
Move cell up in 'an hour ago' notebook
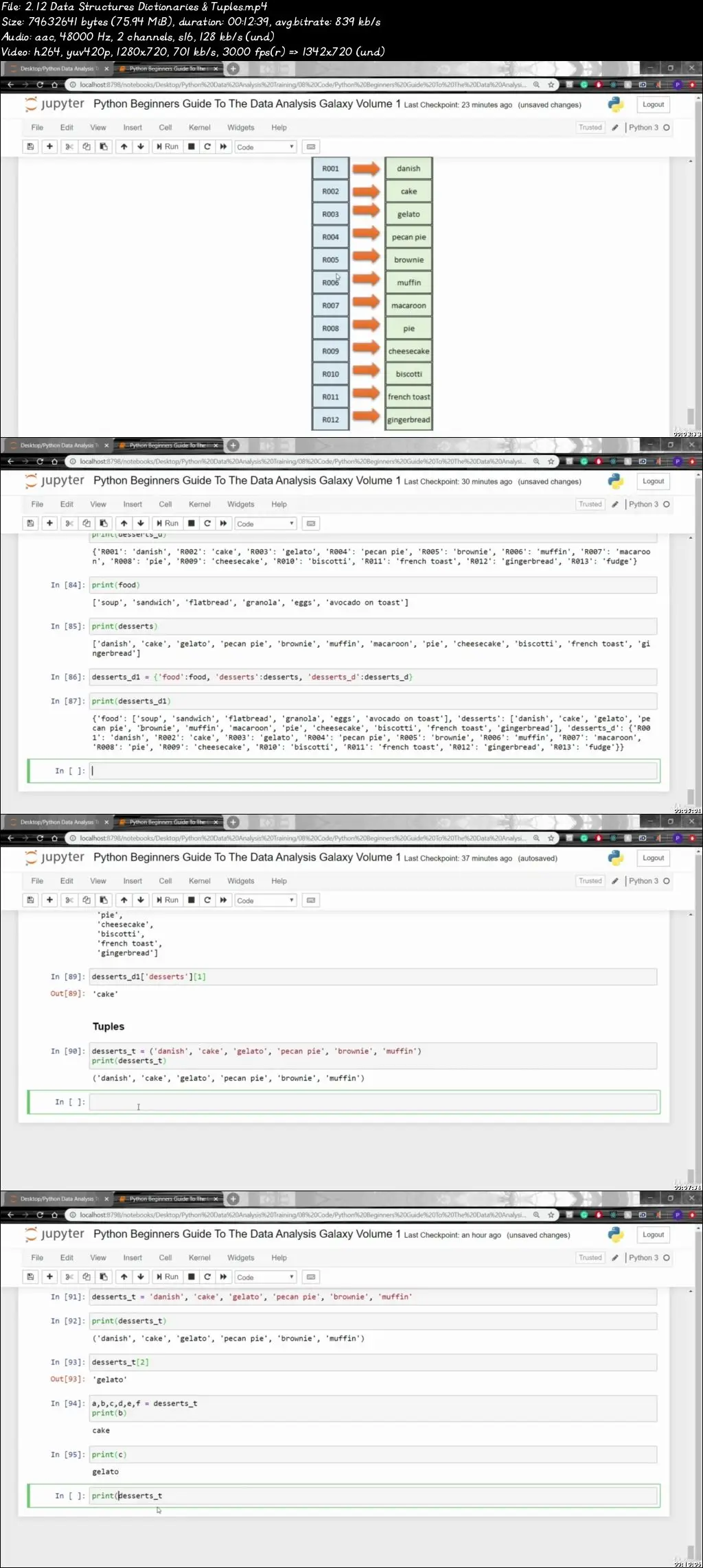pos(124,1276)
